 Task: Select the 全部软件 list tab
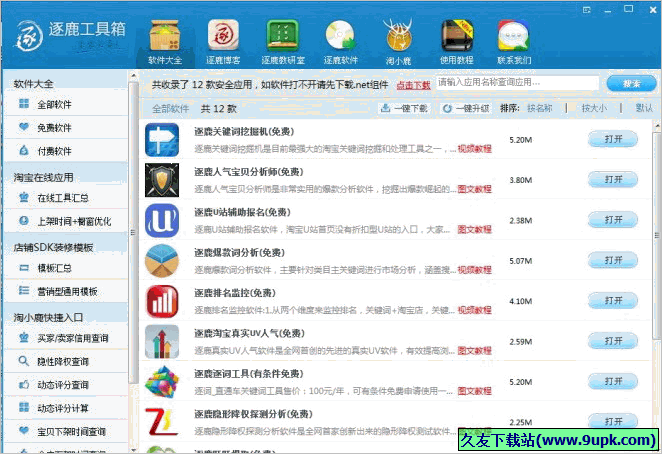[x=170, y=109]
